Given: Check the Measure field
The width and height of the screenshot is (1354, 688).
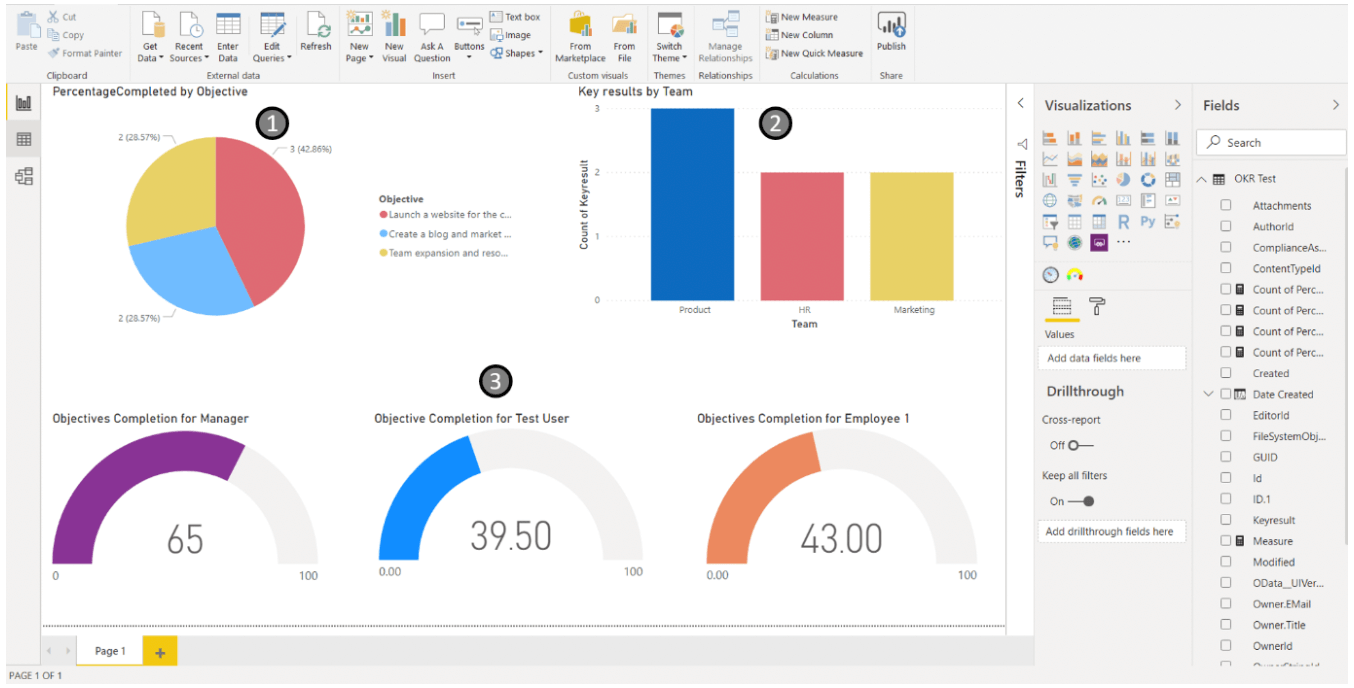Looking at the screenshot, I should point(1225,541).
